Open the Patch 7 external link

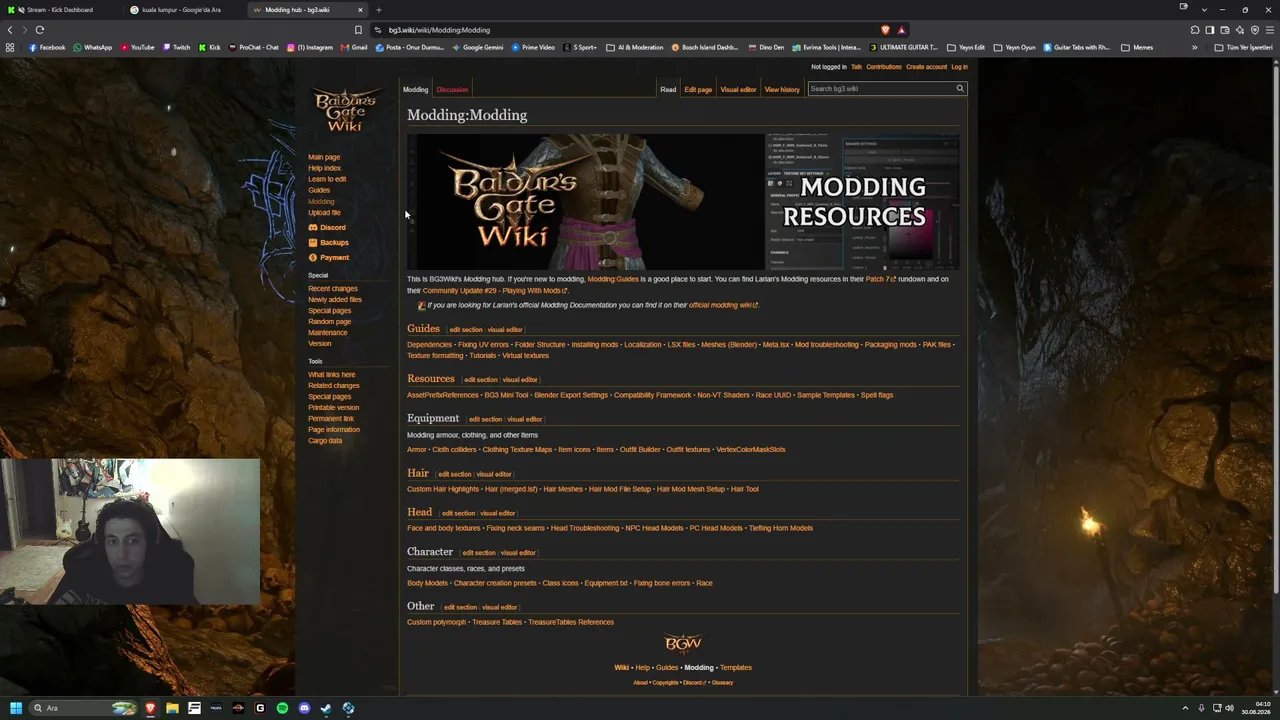tap(879, 279)
